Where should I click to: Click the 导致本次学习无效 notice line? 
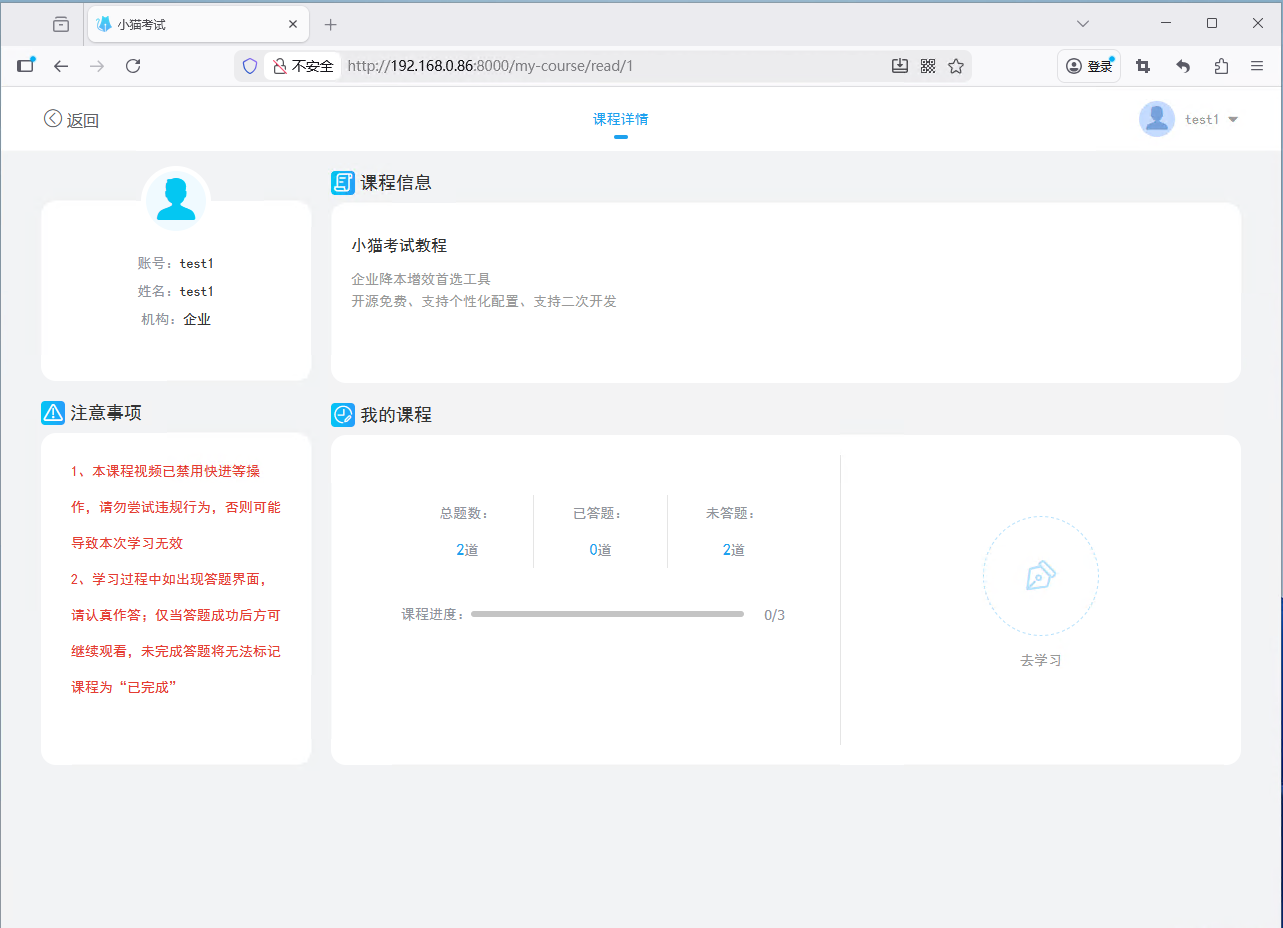127,543
